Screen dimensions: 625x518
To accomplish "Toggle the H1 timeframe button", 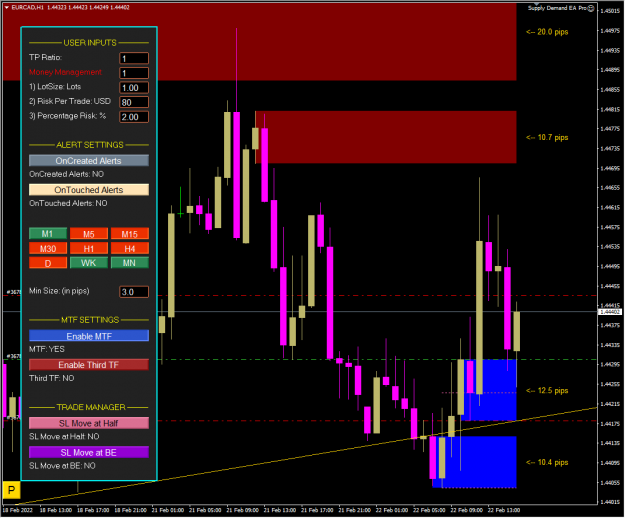I will pos(89,248).
